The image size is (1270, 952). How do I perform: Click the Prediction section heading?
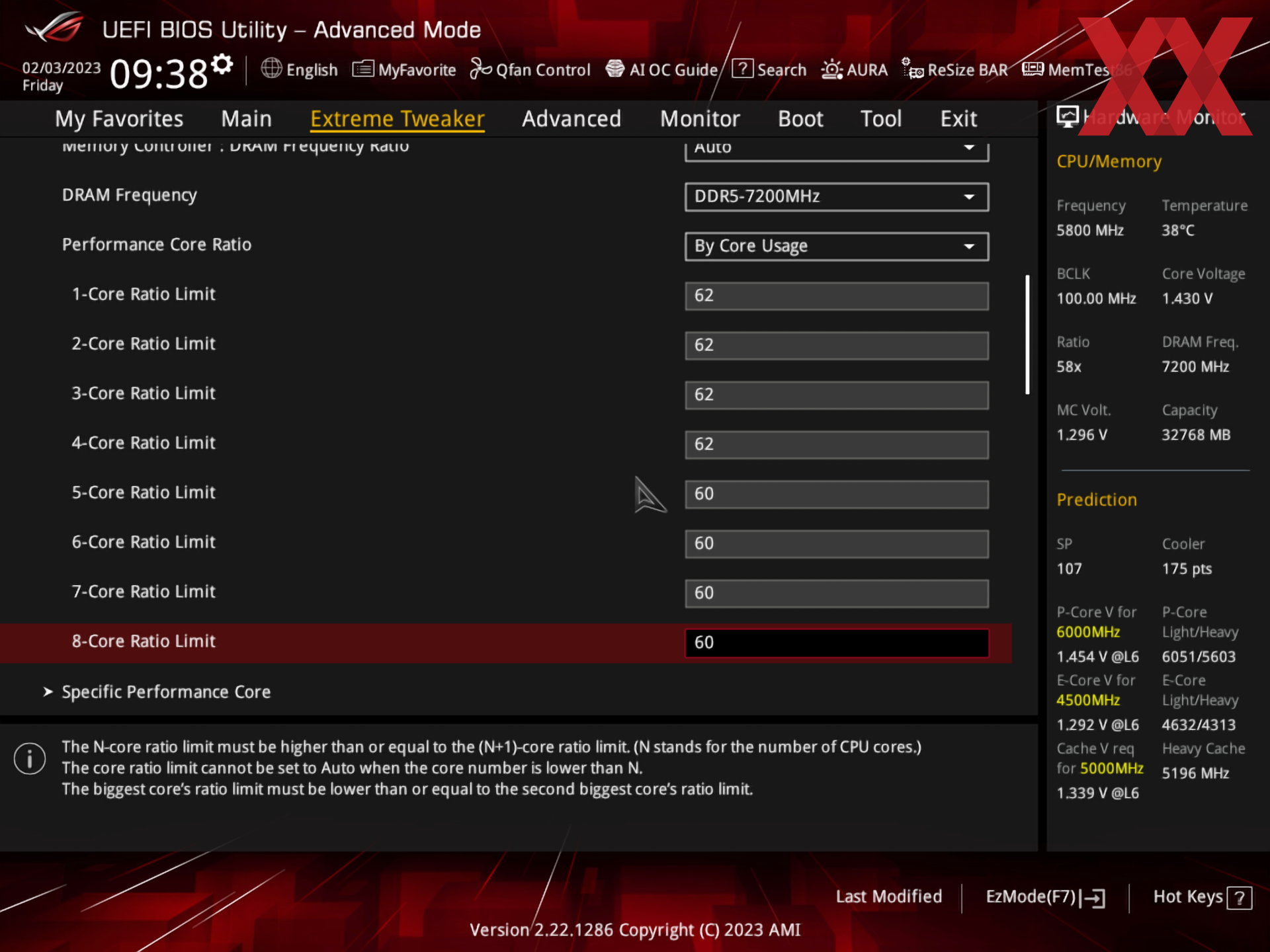coord(1097,500)
